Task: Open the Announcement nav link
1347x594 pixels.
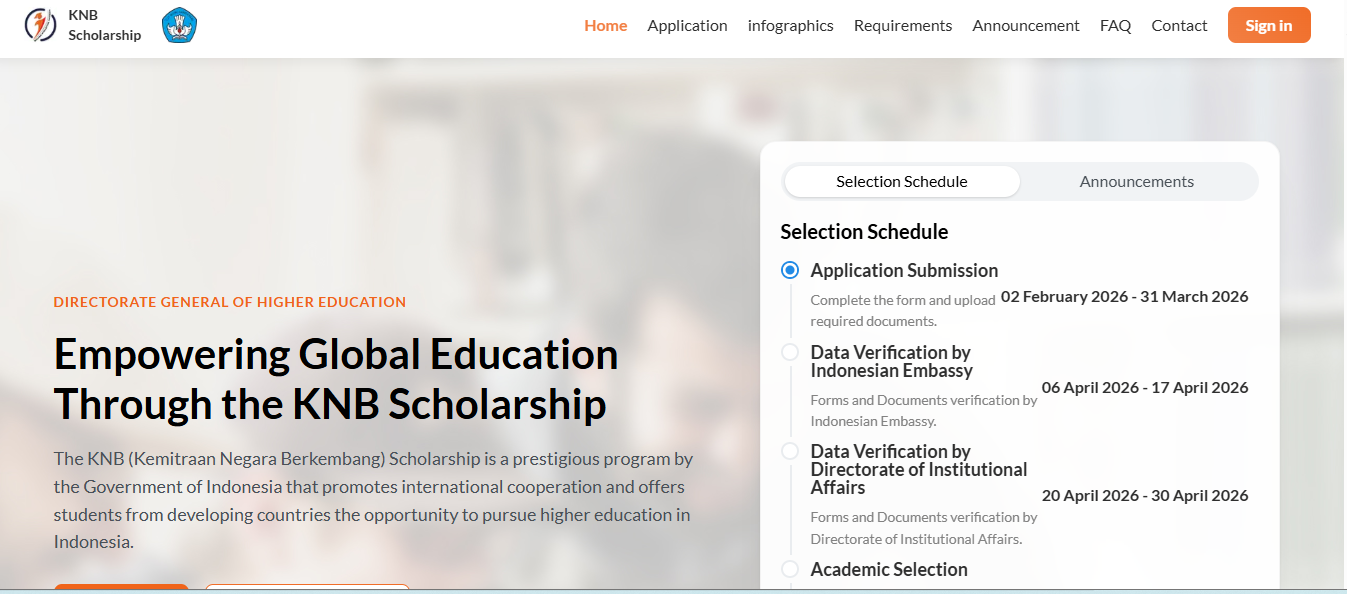Action: tap(1025, 26)
